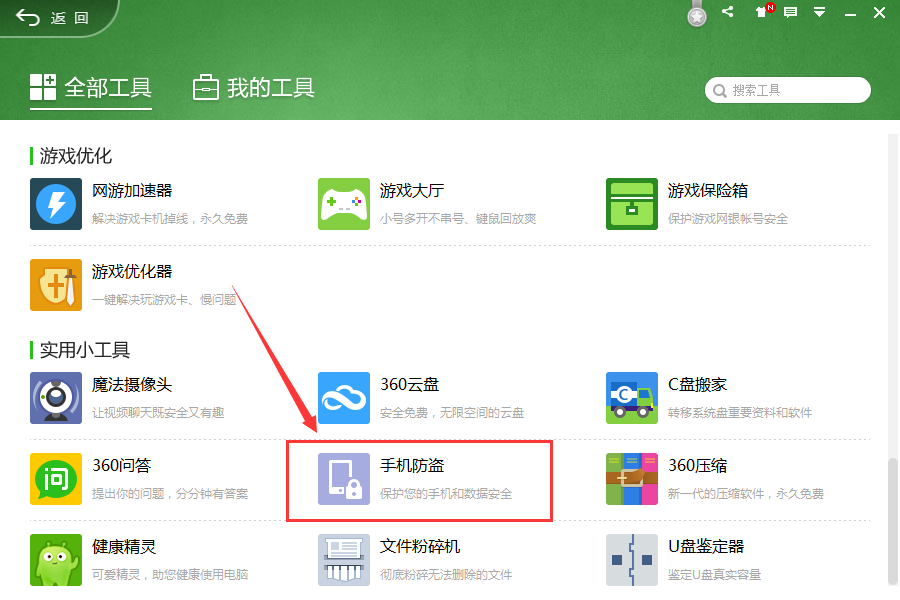Launch the 360云盘 cloud icon
Image resolution: width=900 pixels, height=600 pixels.
click(344, 398)
